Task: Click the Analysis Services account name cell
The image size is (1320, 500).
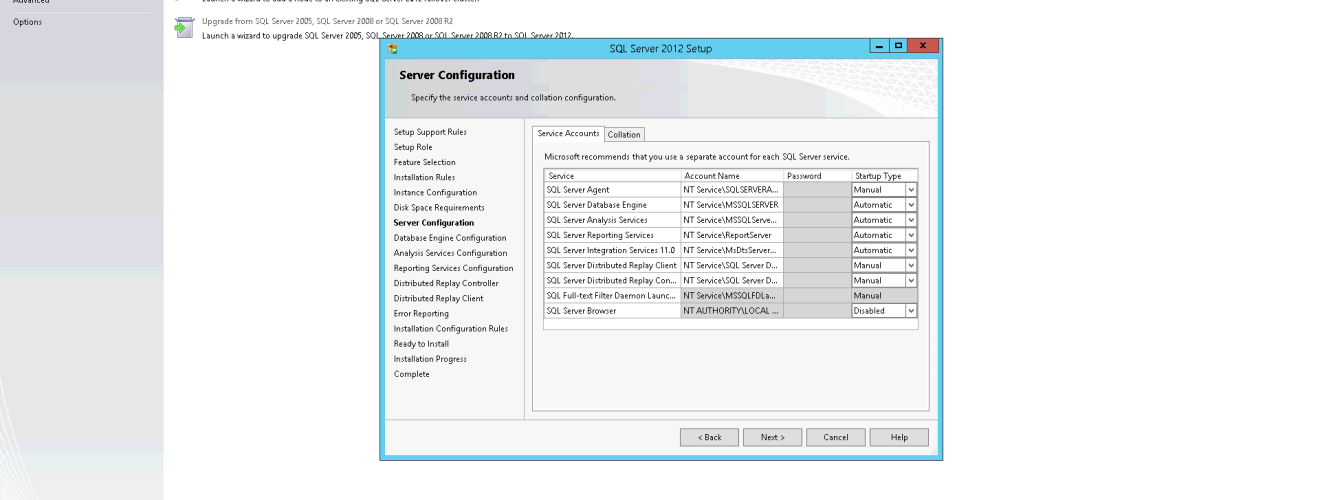Action: (732, 220)
